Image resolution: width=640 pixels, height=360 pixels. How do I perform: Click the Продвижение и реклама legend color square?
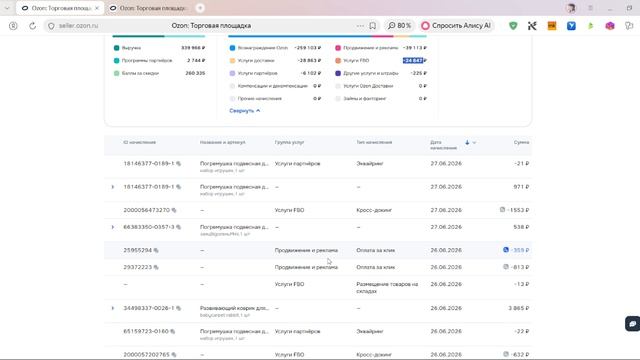coord(338,48)
